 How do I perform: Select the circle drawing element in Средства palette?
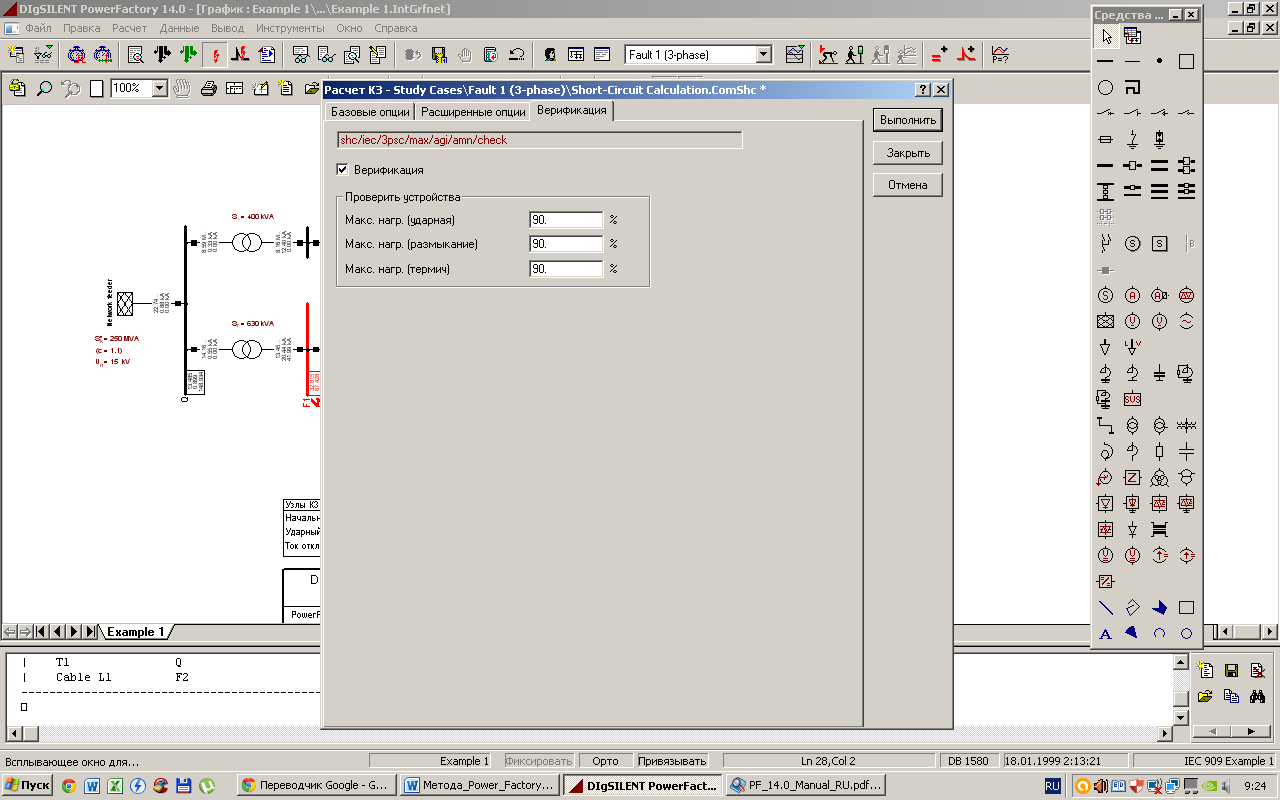pyautogui.click(x=1105, y=88)
